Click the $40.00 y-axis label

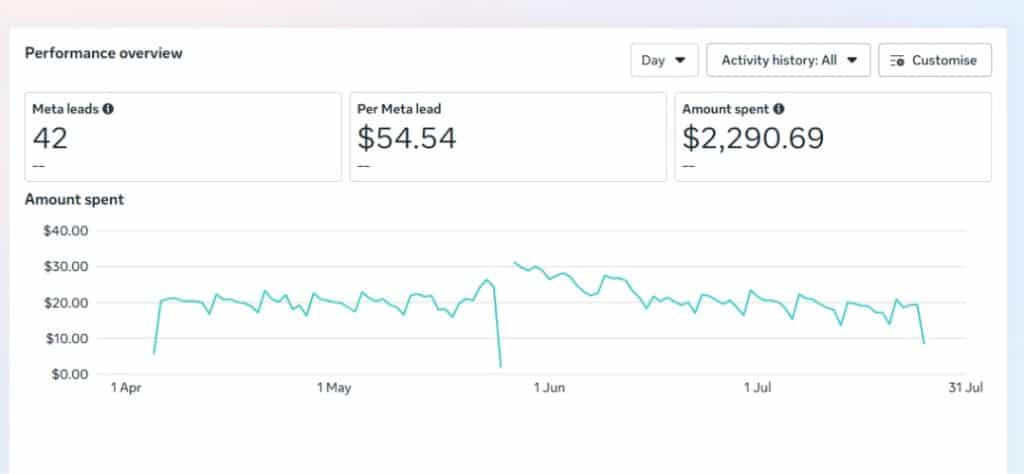click(67, 231)
